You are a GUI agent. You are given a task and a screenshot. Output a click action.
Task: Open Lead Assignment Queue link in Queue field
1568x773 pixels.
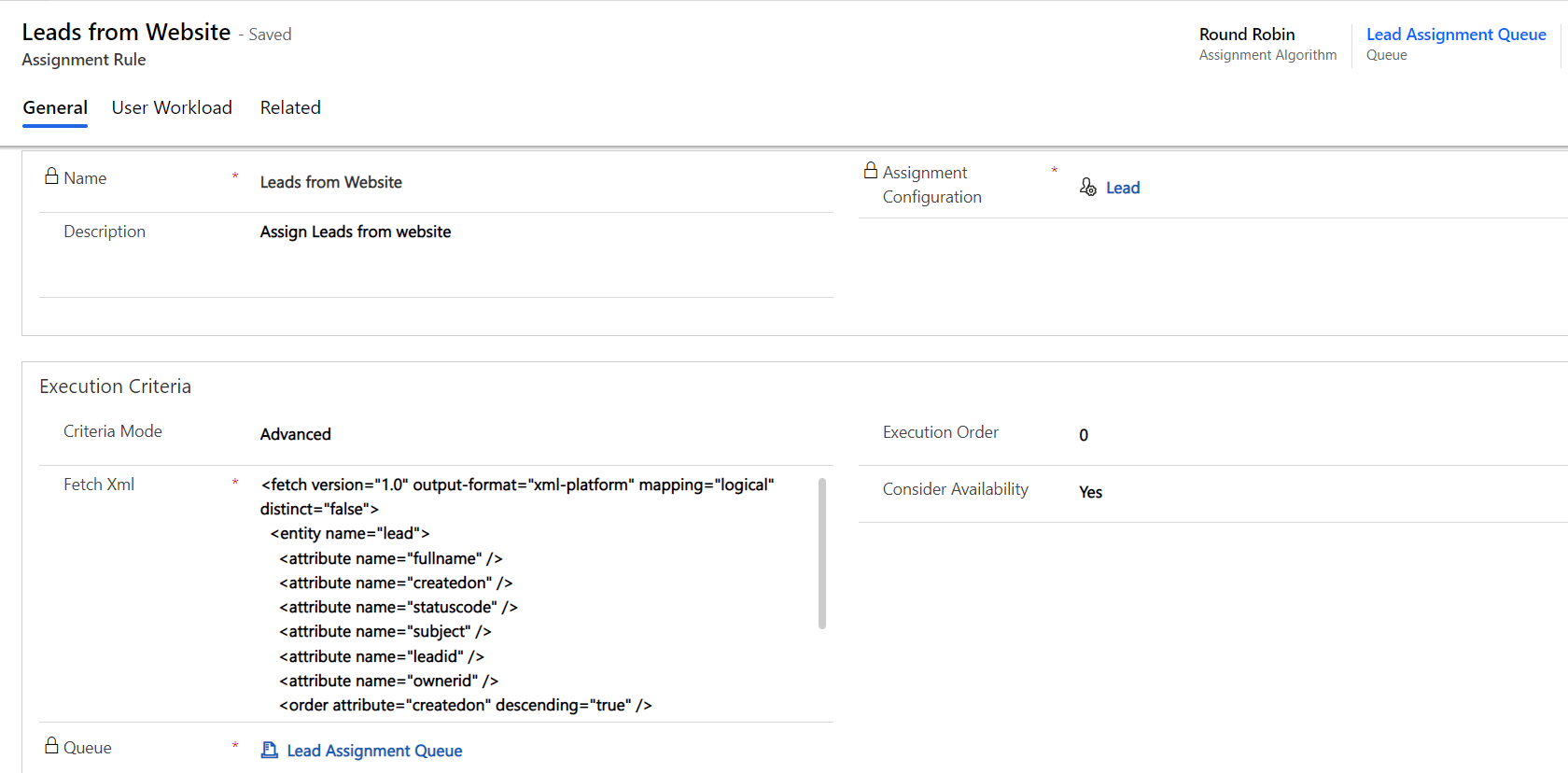pos(374,751)
